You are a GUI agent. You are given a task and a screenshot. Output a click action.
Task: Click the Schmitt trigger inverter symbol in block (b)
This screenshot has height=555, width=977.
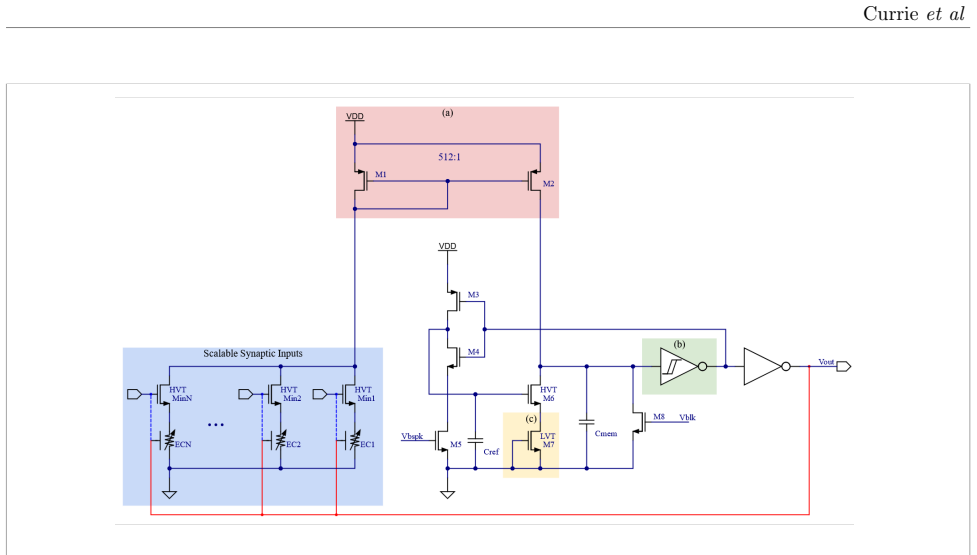pos(684,366)
